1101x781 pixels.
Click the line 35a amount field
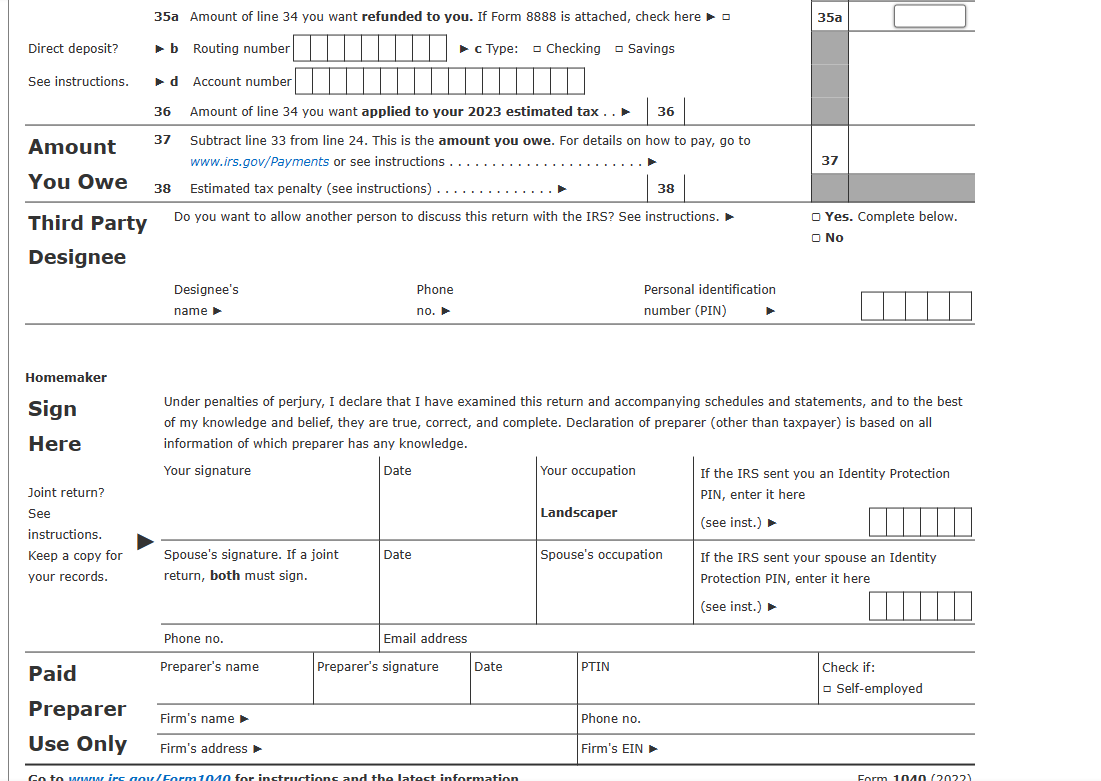point(929,17)
